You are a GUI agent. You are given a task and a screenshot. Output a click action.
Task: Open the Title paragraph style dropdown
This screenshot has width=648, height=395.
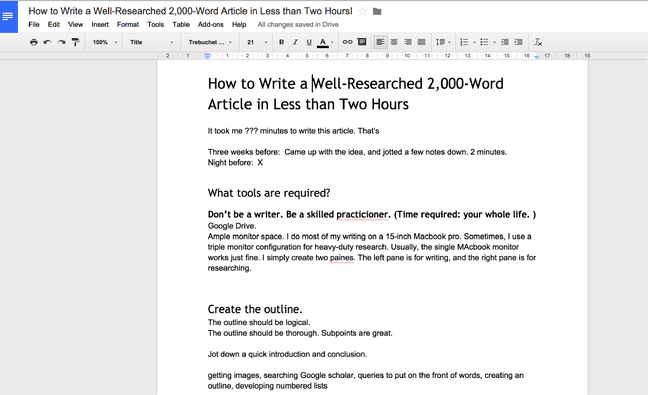click(x=151, y=42)
